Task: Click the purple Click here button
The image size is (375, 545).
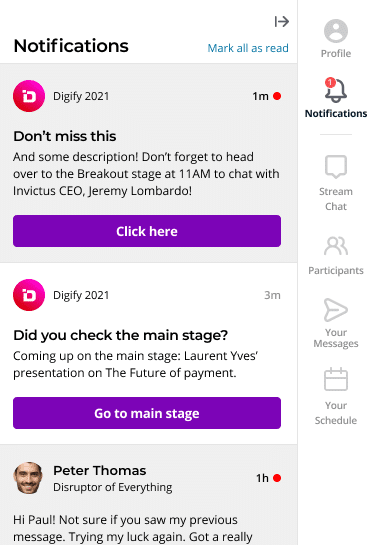Action: coord(147,231)
